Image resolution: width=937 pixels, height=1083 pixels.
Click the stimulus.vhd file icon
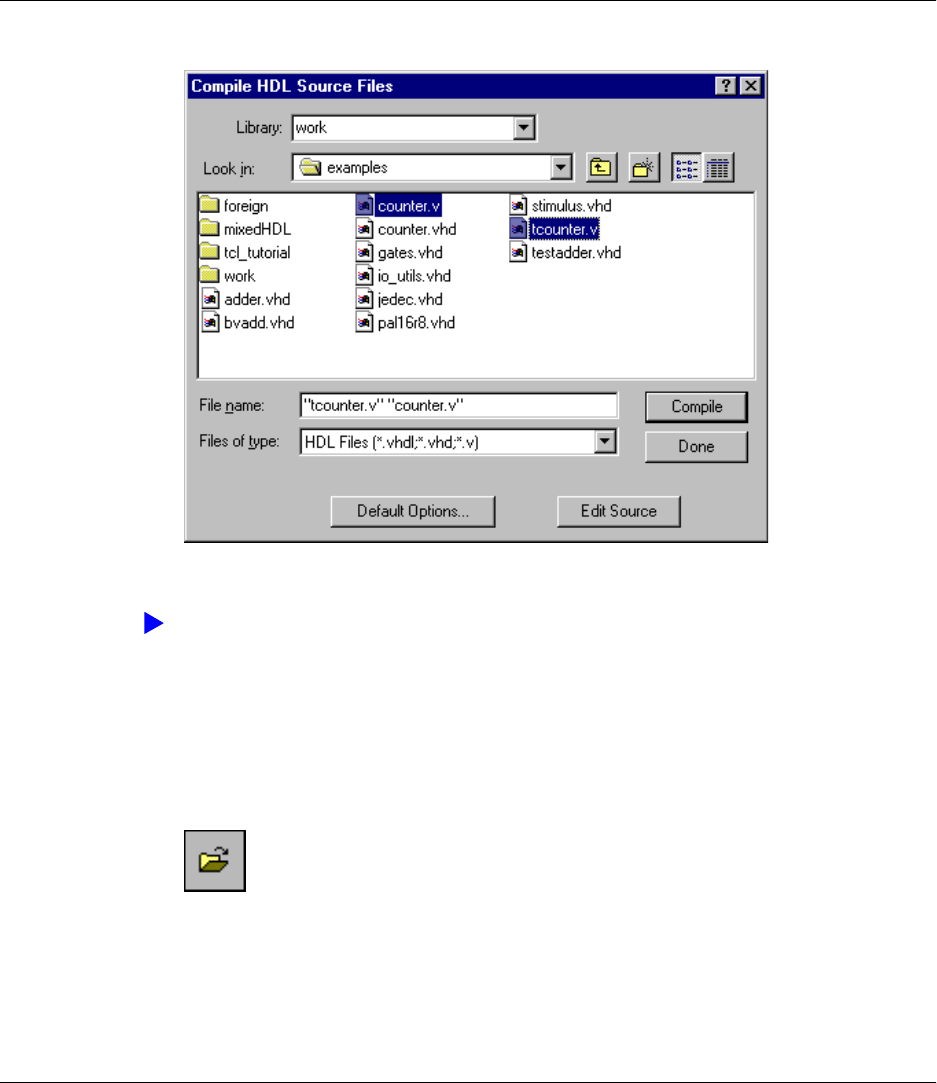pos(518,206)
